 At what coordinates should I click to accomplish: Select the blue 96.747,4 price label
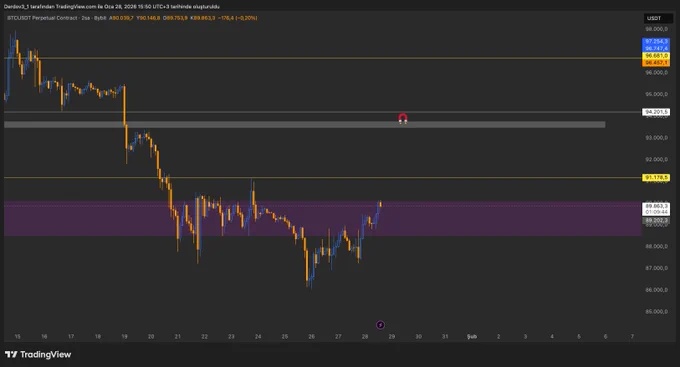tap(656, 49)
